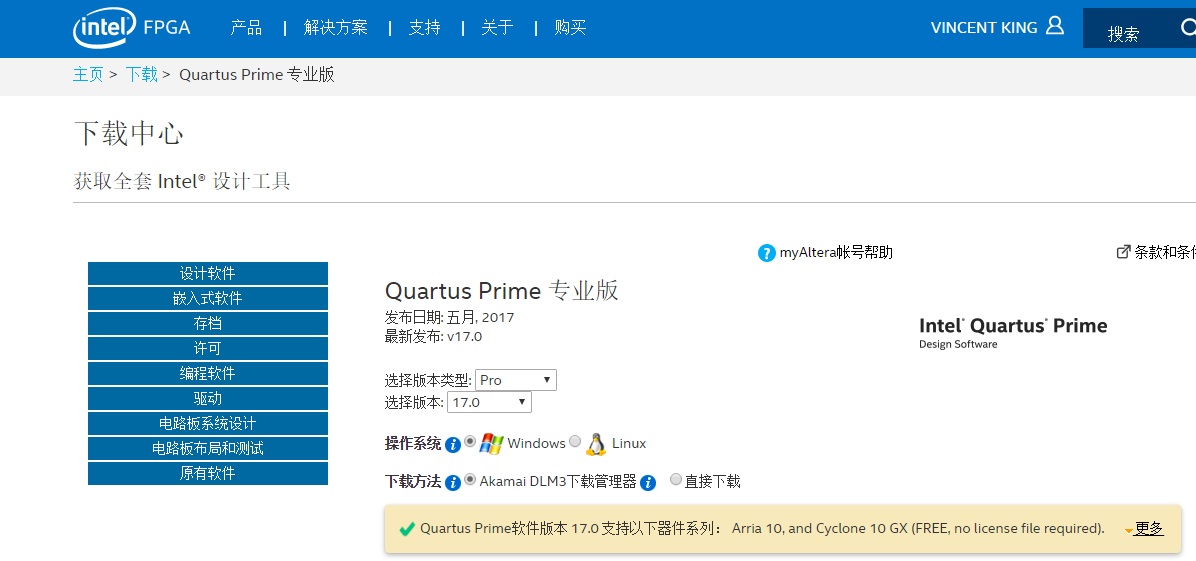Select 编程软件 in the left sidebar

click(207, 373)
